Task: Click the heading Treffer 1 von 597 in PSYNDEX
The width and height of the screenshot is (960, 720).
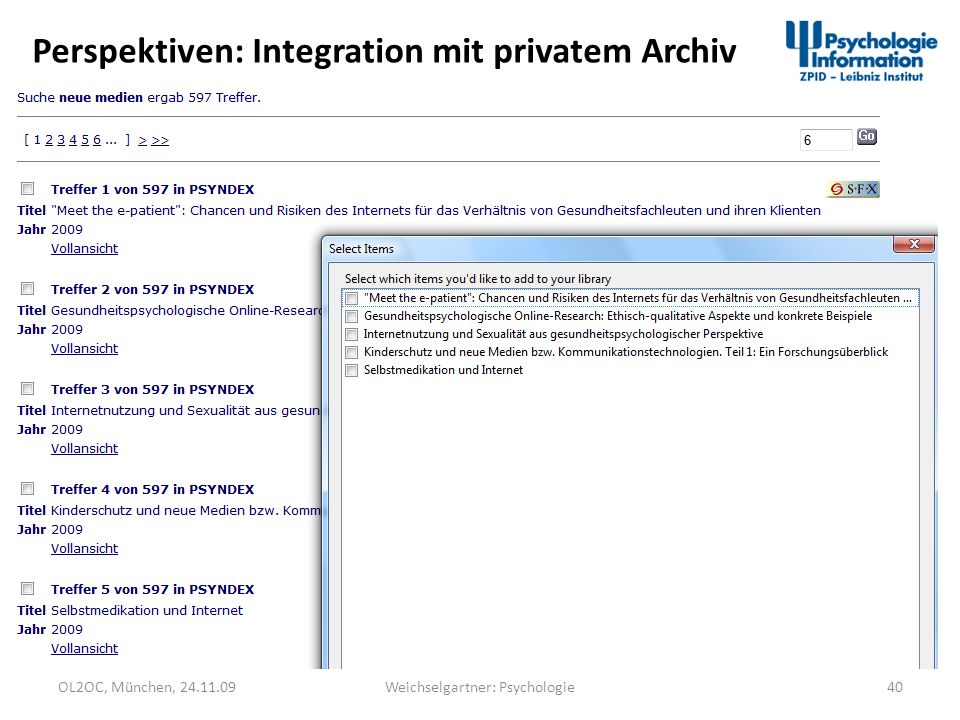Action: 152,189
